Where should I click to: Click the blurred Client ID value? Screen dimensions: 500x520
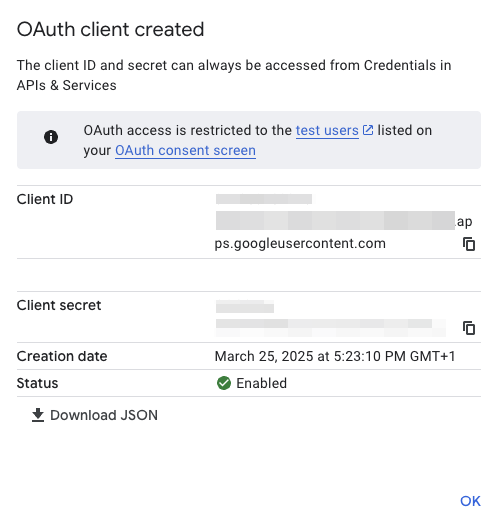click(x=335, y=212)
